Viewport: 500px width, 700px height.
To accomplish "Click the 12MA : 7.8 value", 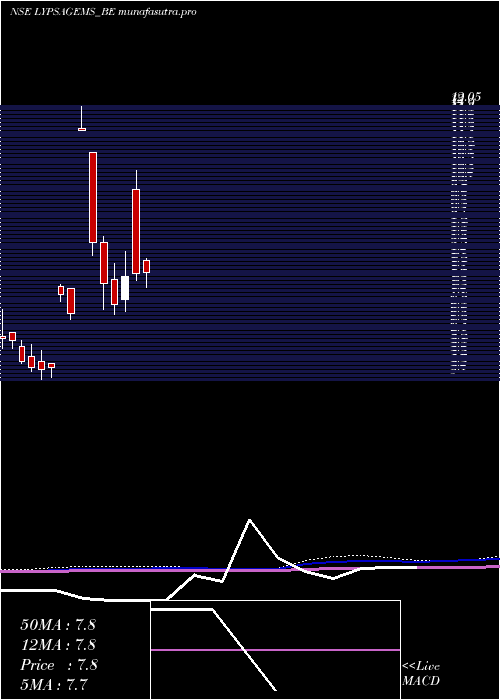I will [x=58, y=645].
